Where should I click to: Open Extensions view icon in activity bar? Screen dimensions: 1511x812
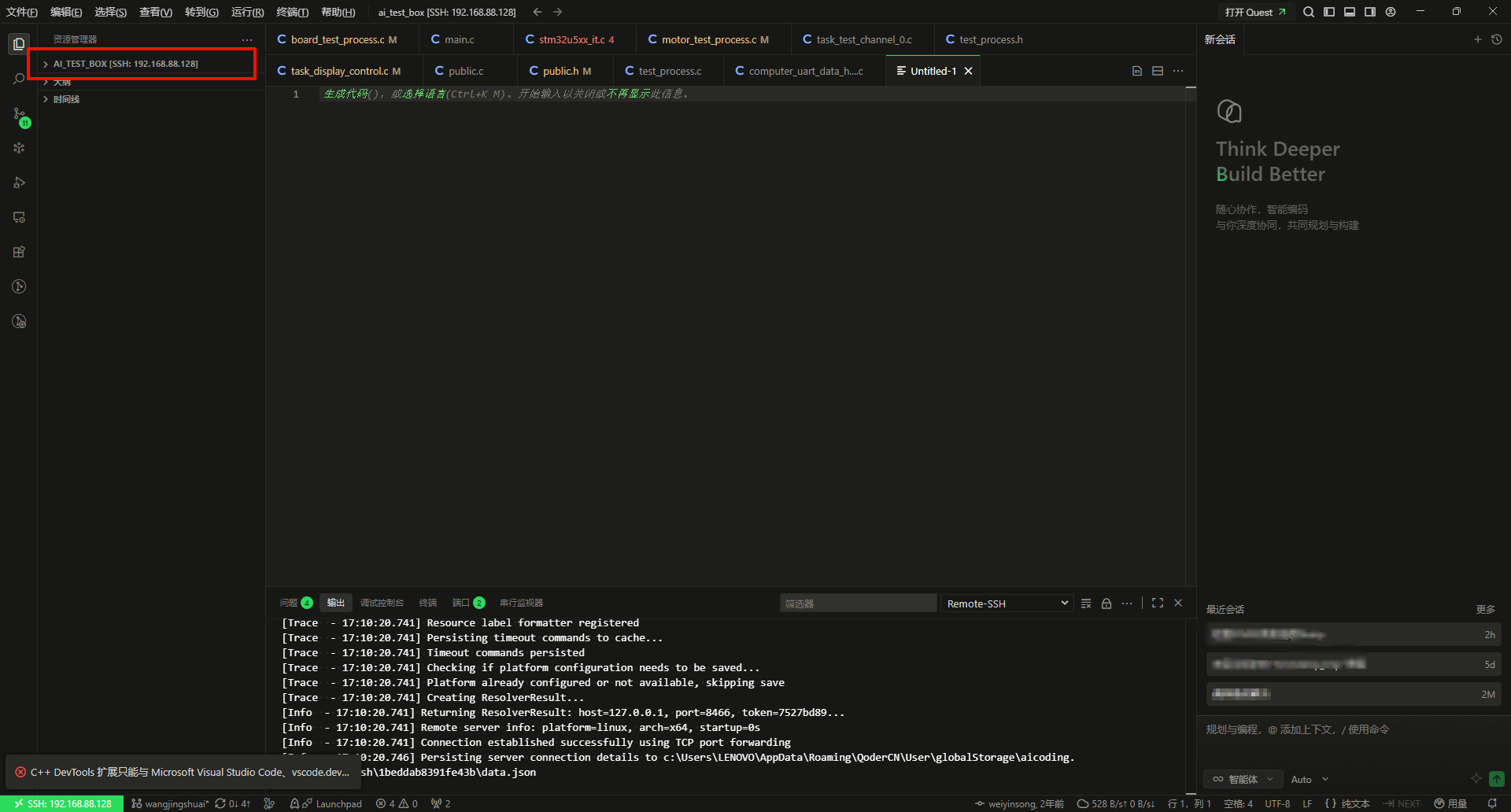coord(19,252)
